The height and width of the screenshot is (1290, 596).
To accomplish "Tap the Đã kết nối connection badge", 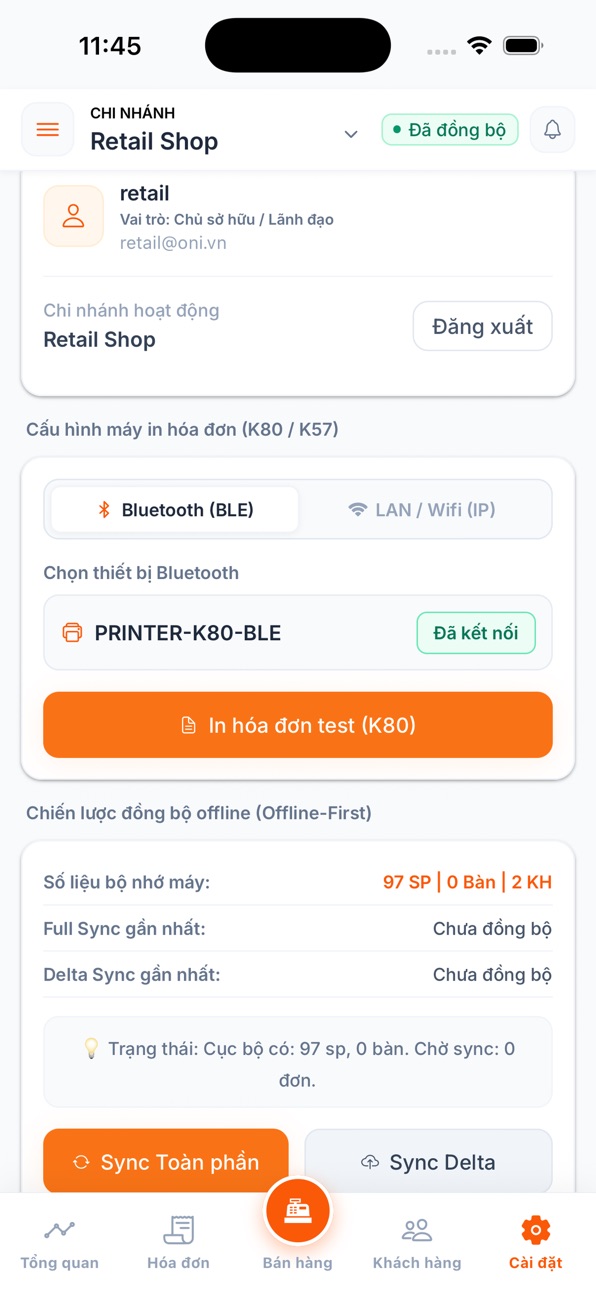I will pos(476,633).
